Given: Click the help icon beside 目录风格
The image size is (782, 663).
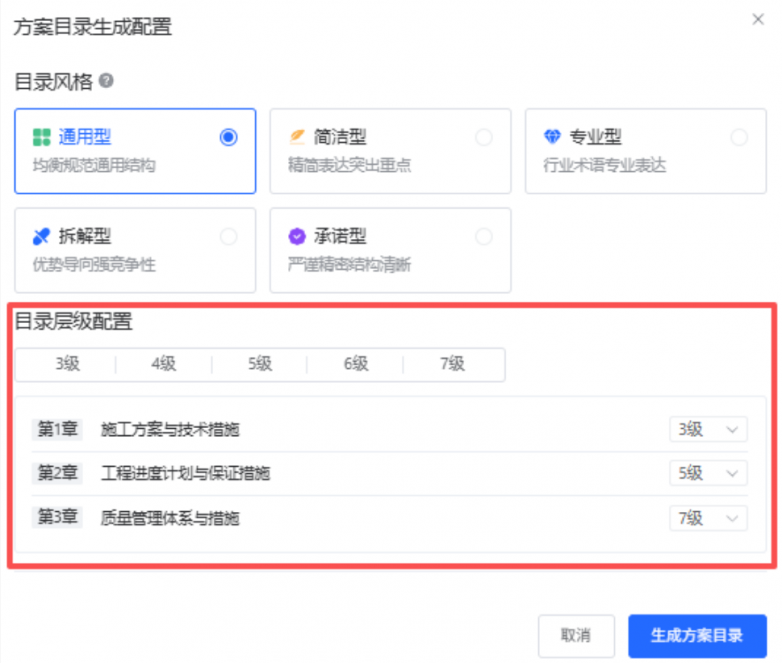Looking at the screenshot, I should coord(106,81).
